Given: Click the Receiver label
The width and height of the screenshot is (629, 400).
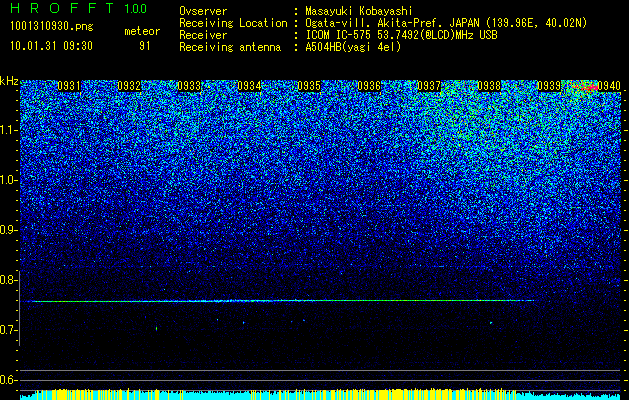Looking at the screenshot, I should [203, 35].
